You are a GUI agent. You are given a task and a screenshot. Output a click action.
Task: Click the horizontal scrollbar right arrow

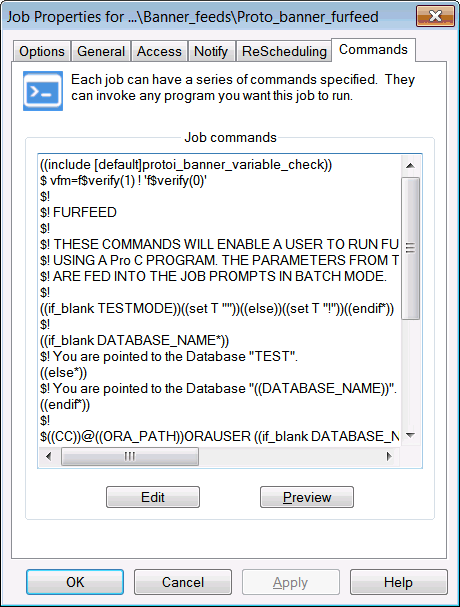coord(389,456)
